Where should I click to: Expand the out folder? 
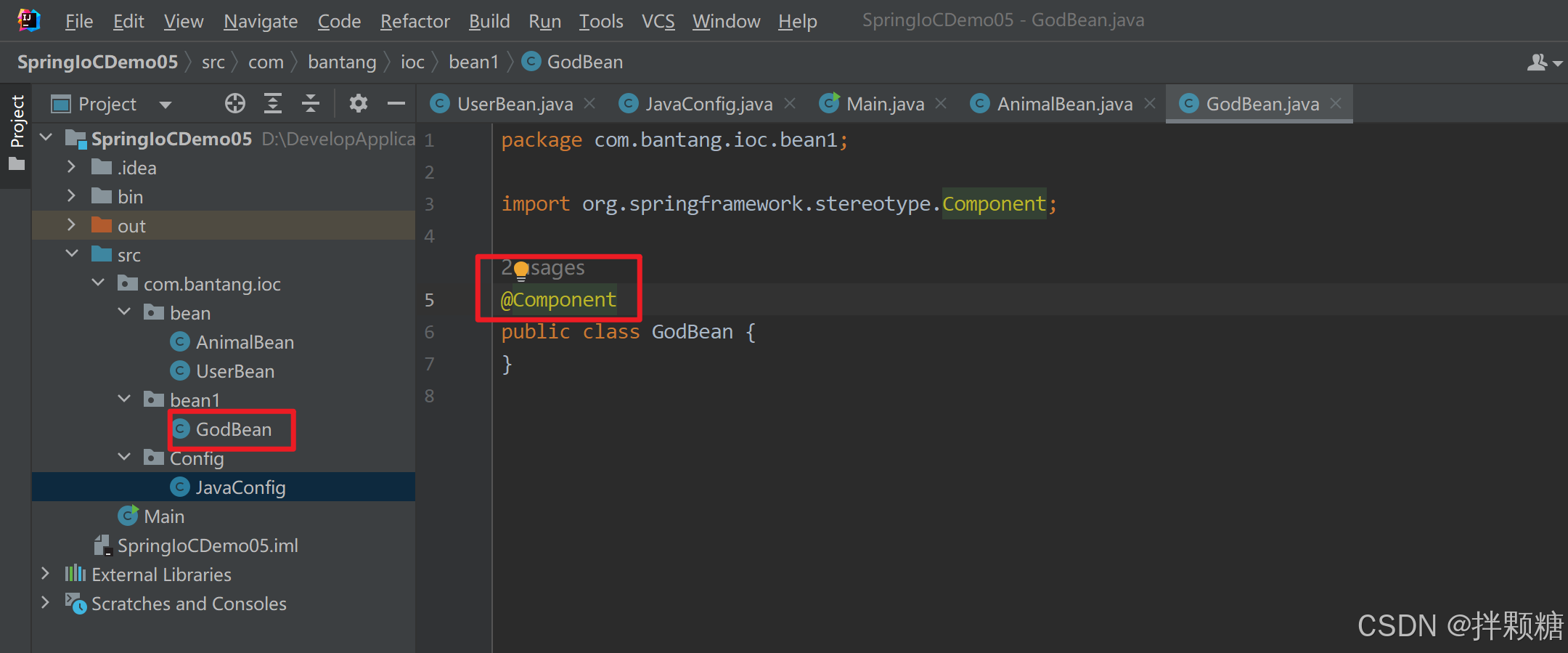[71, 224]
